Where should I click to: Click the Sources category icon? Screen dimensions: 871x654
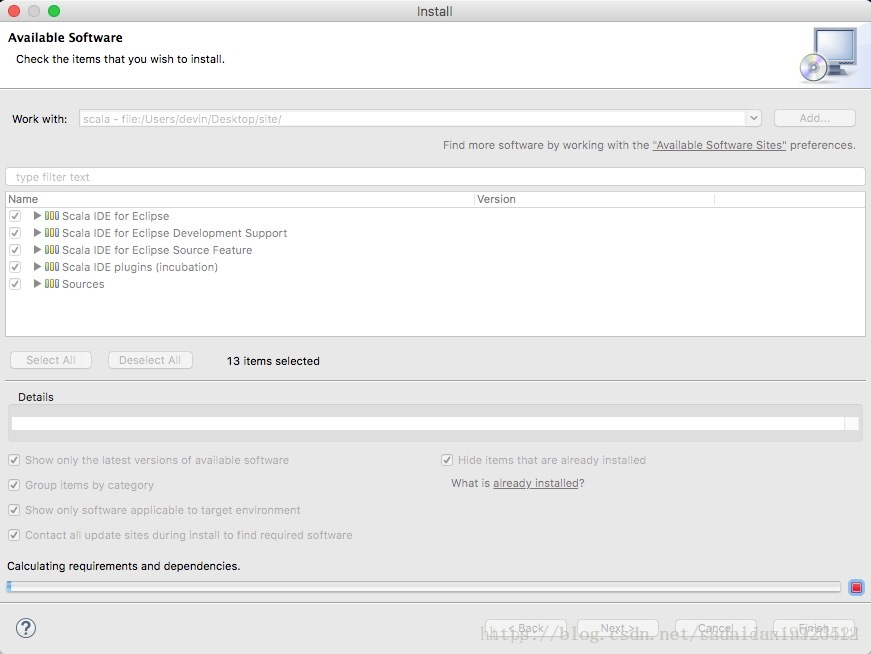[52, 283]
